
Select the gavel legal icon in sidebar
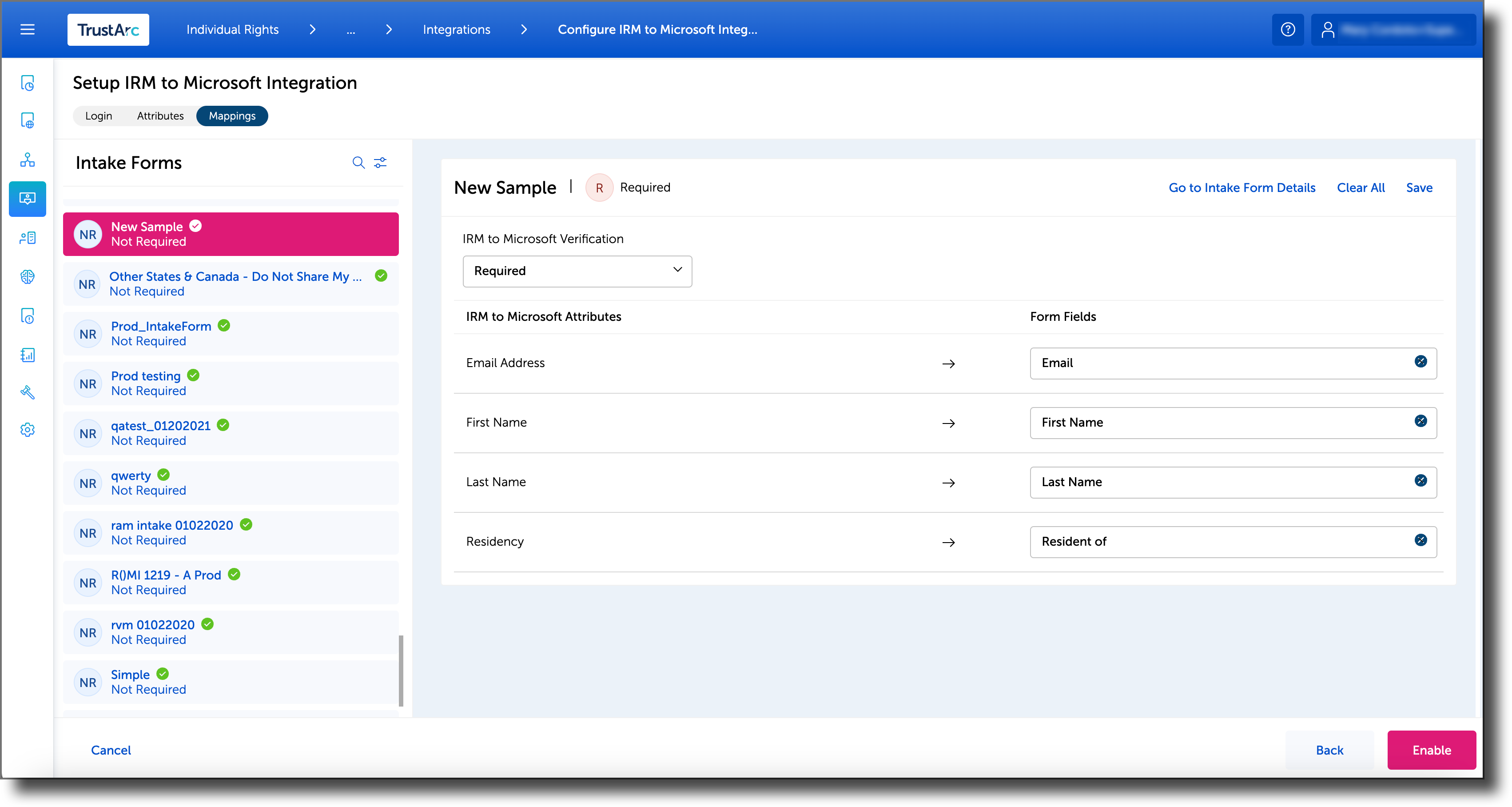click(28, 392)
